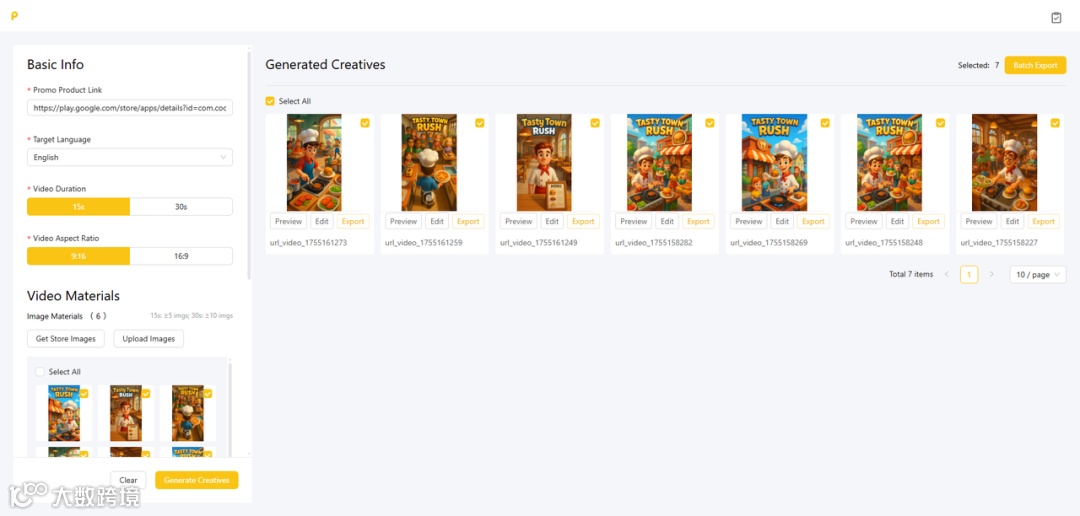The height and width of the screenshot is (516, 1080).
Task: Edit url_video_1755161249
Action: click(552, 221)
